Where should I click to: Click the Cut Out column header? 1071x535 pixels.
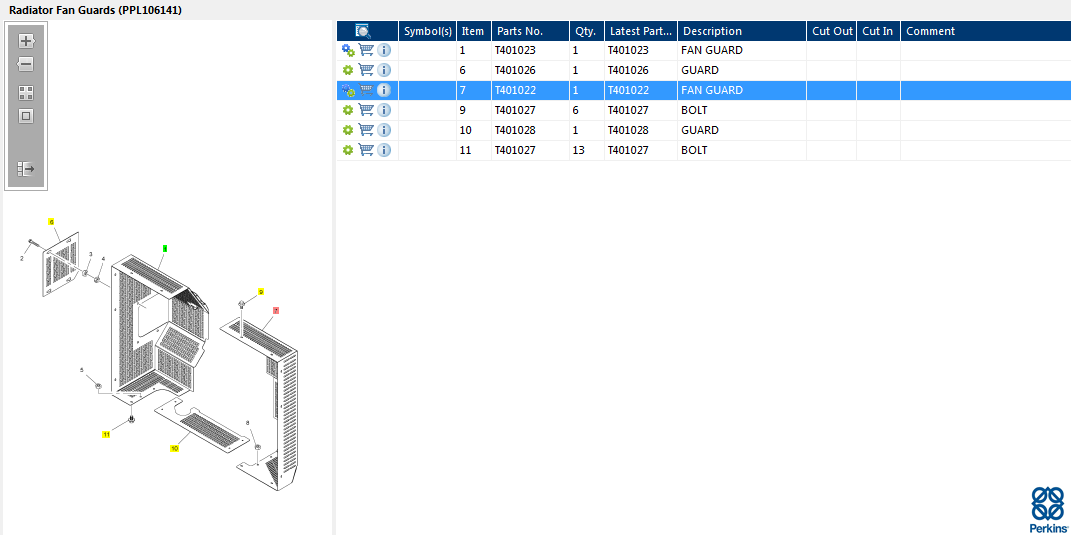(831, 31)
